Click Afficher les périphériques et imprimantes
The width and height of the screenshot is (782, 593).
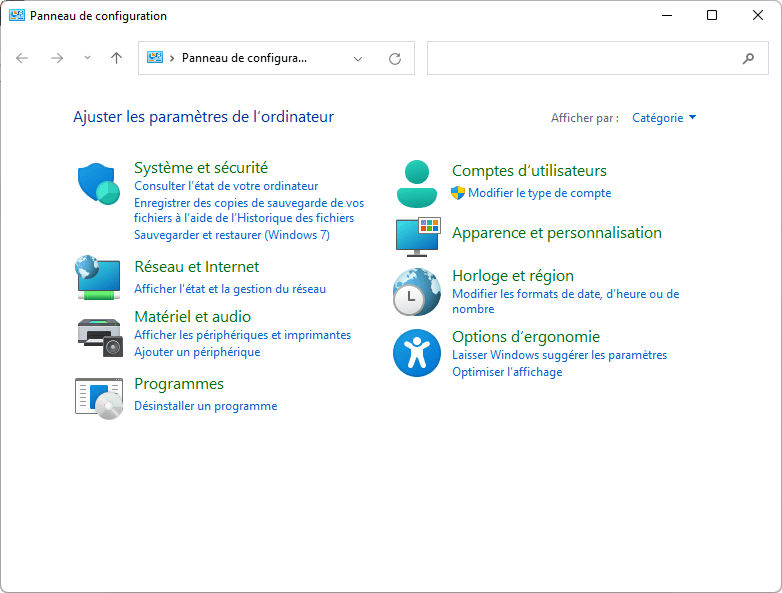coord(242,335)
